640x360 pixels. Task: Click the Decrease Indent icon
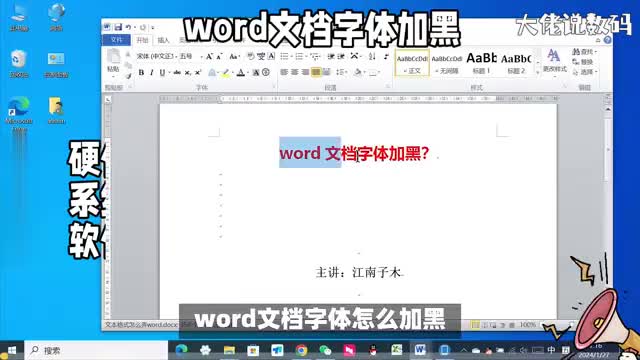(331, 56)
